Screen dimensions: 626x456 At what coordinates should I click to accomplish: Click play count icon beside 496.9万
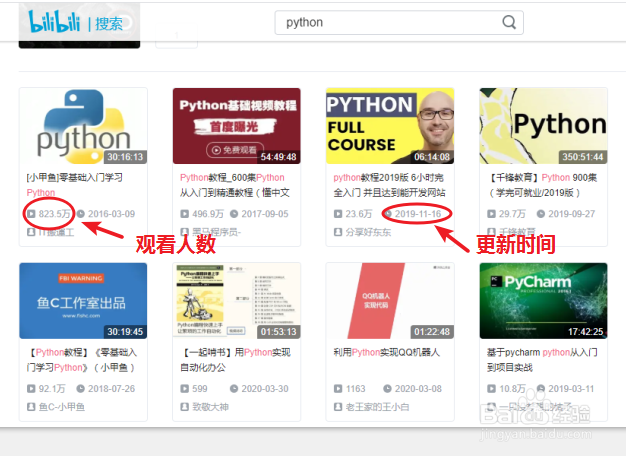(x=184, y=214)
